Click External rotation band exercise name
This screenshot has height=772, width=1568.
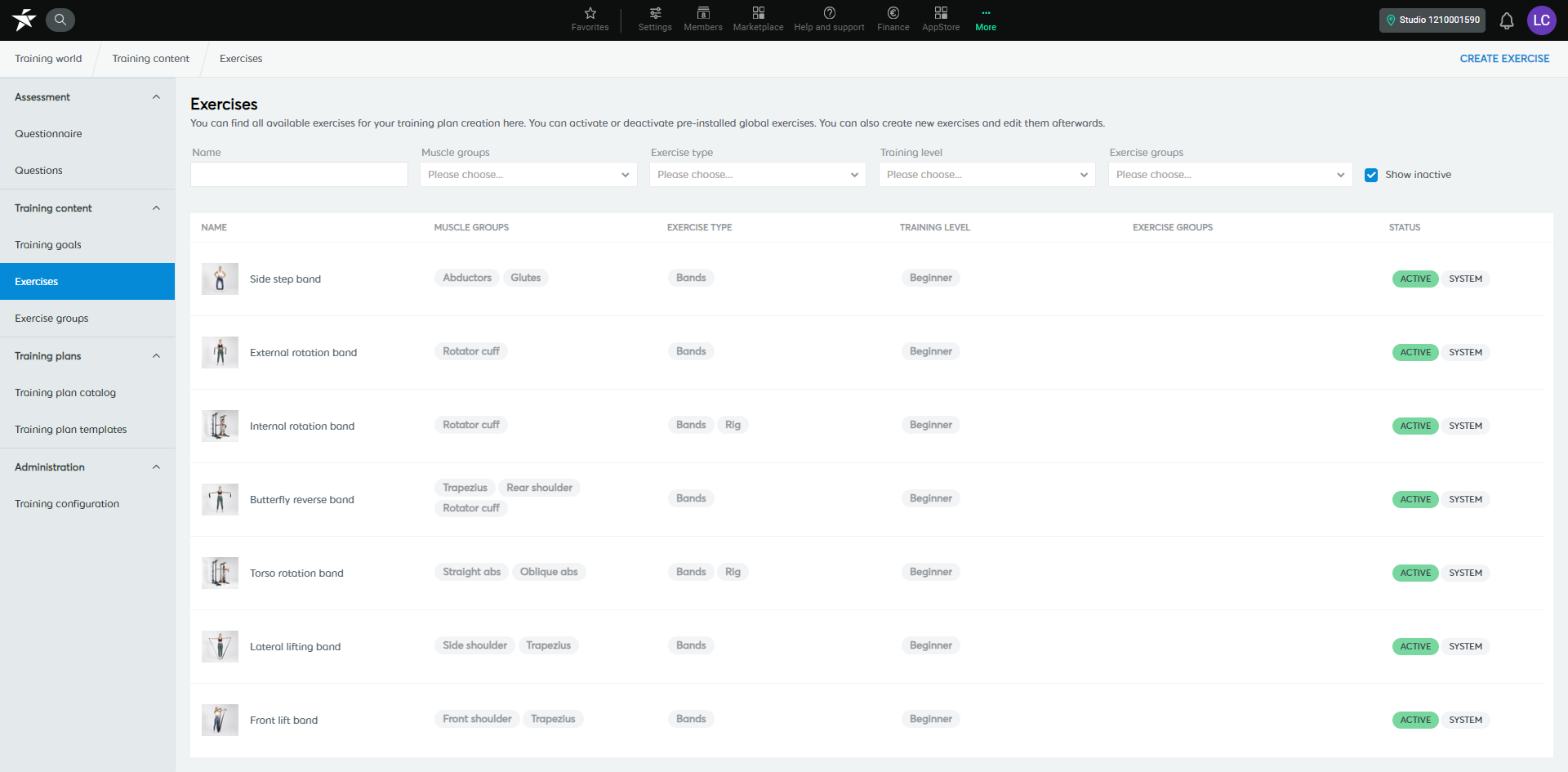point(303,353)
